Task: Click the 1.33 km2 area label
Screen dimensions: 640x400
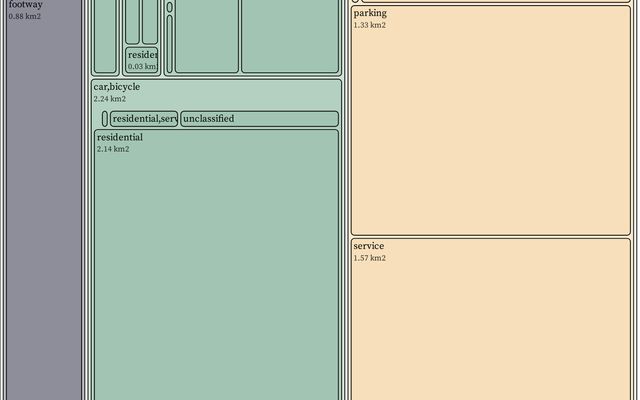Action: point(369,25)
